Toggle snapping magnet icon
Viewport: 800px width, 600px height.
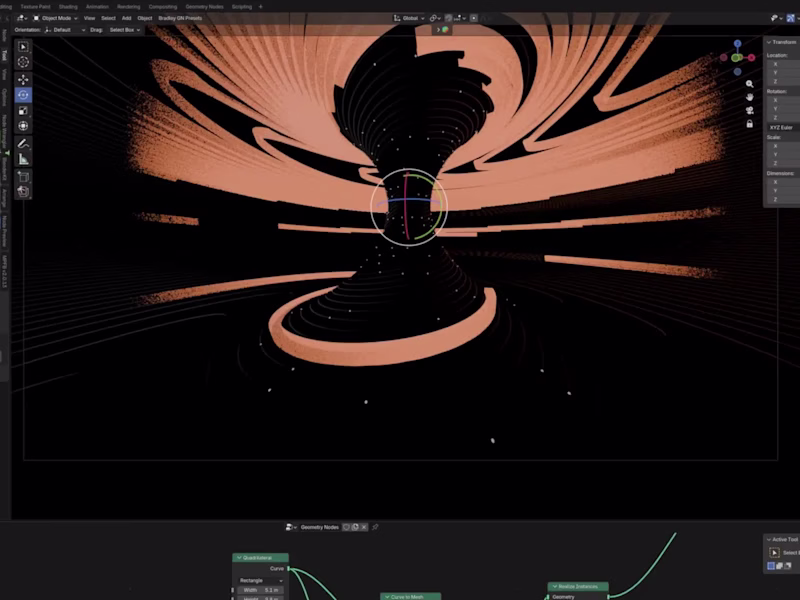tap(448, 18)
